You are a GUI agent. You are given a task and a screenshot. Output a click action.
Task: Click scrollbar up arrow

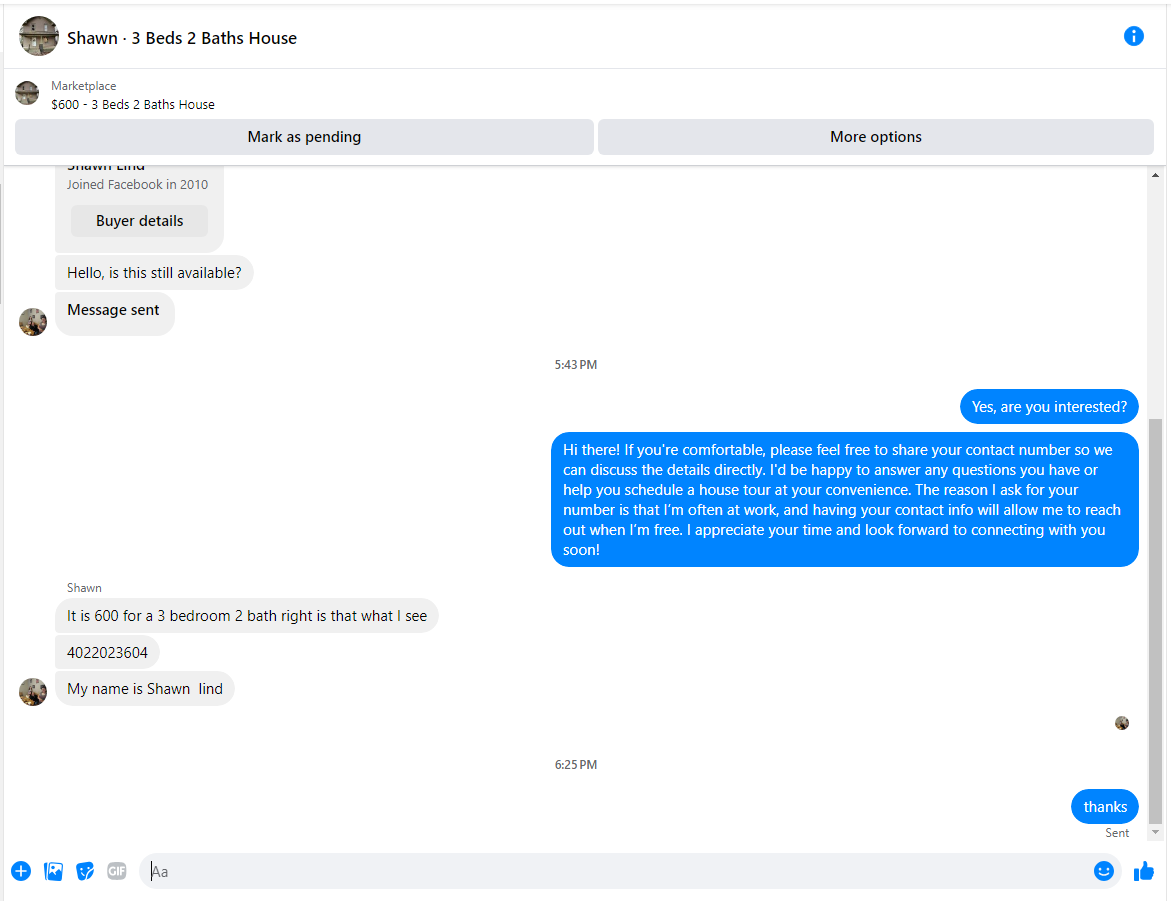tap(1155, 176)
